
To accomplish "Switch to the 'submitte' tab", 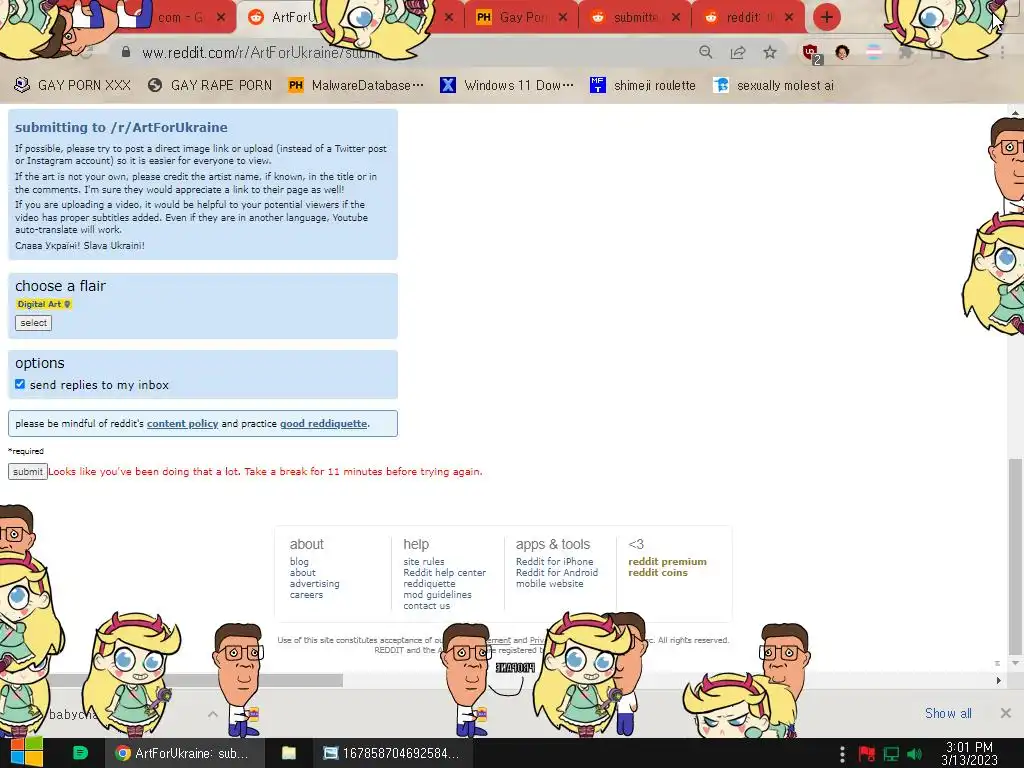I will click(x=633, y=17).
